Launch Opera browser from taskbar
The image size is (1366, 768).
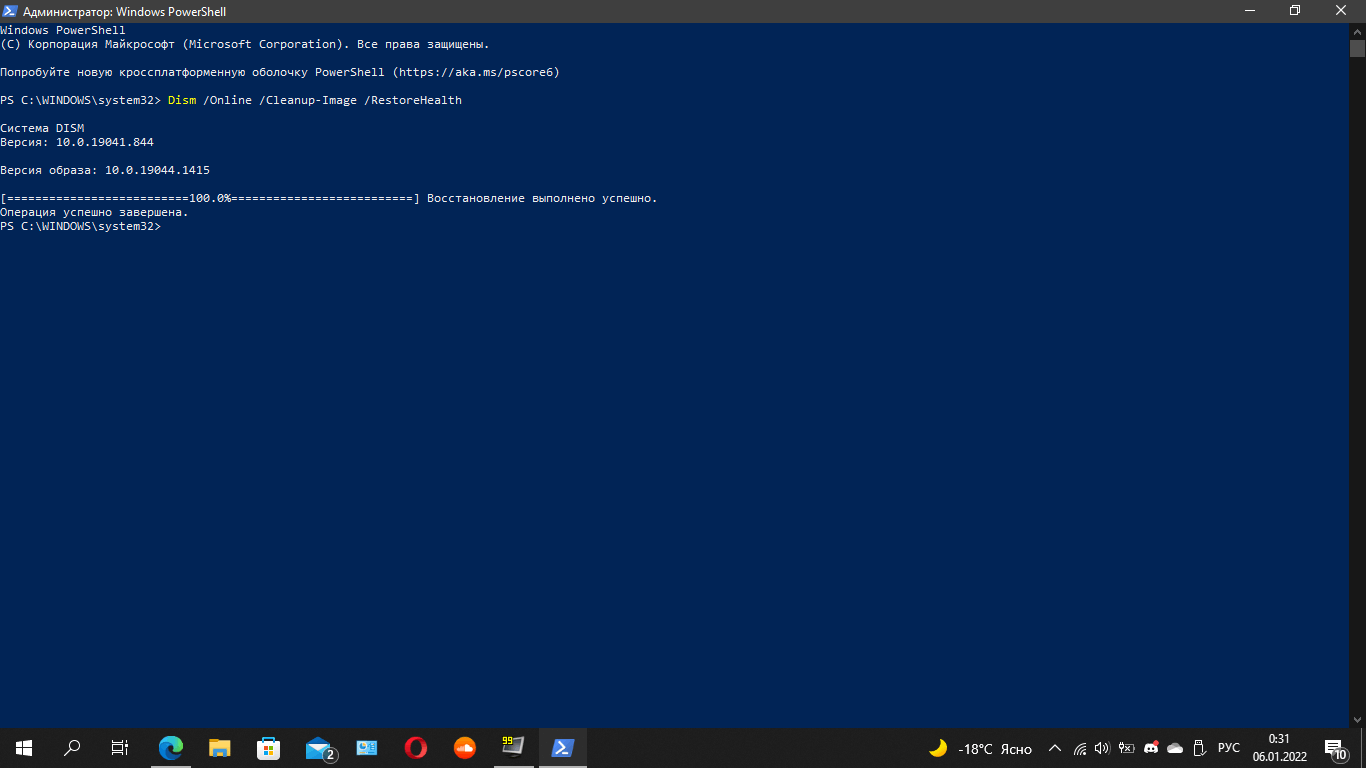pyautogui.click(x=416, y=747)
